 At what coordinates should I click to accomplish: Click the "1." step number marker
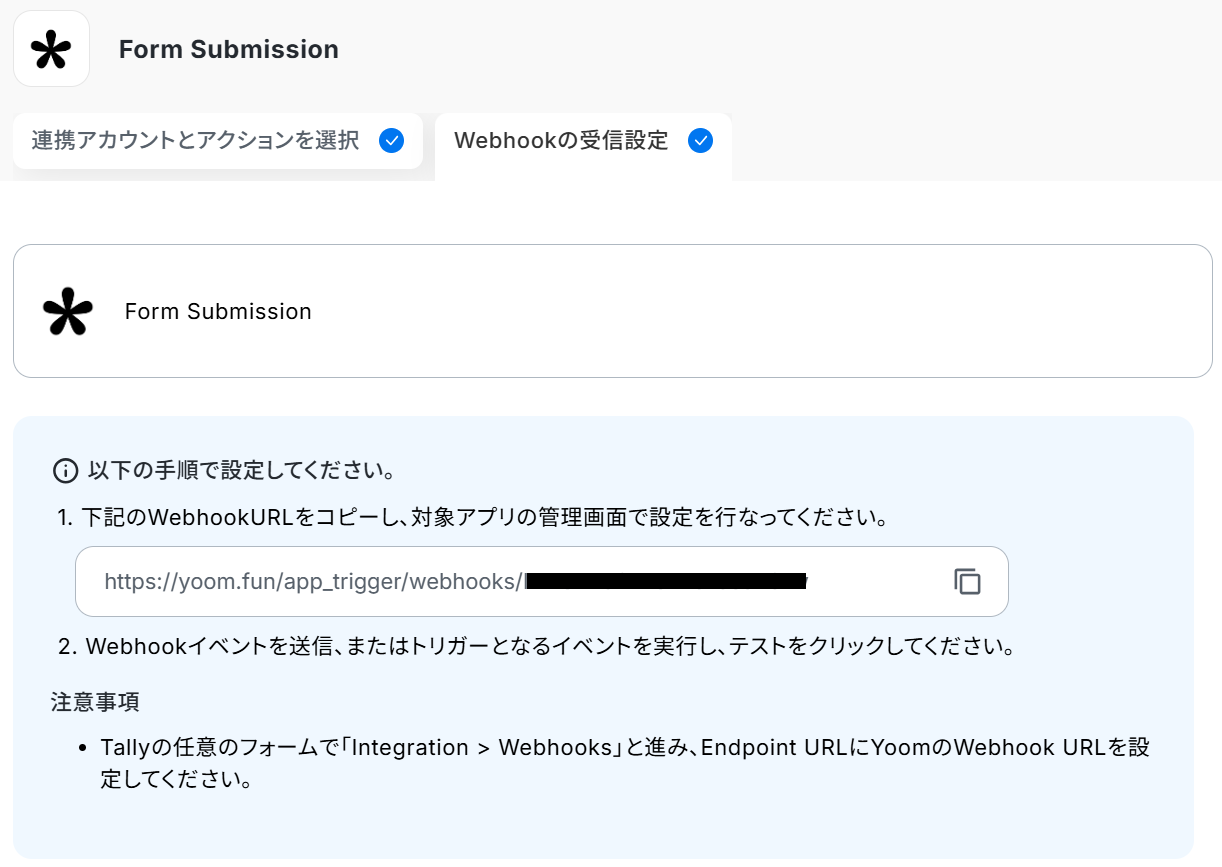coord(65,518)
